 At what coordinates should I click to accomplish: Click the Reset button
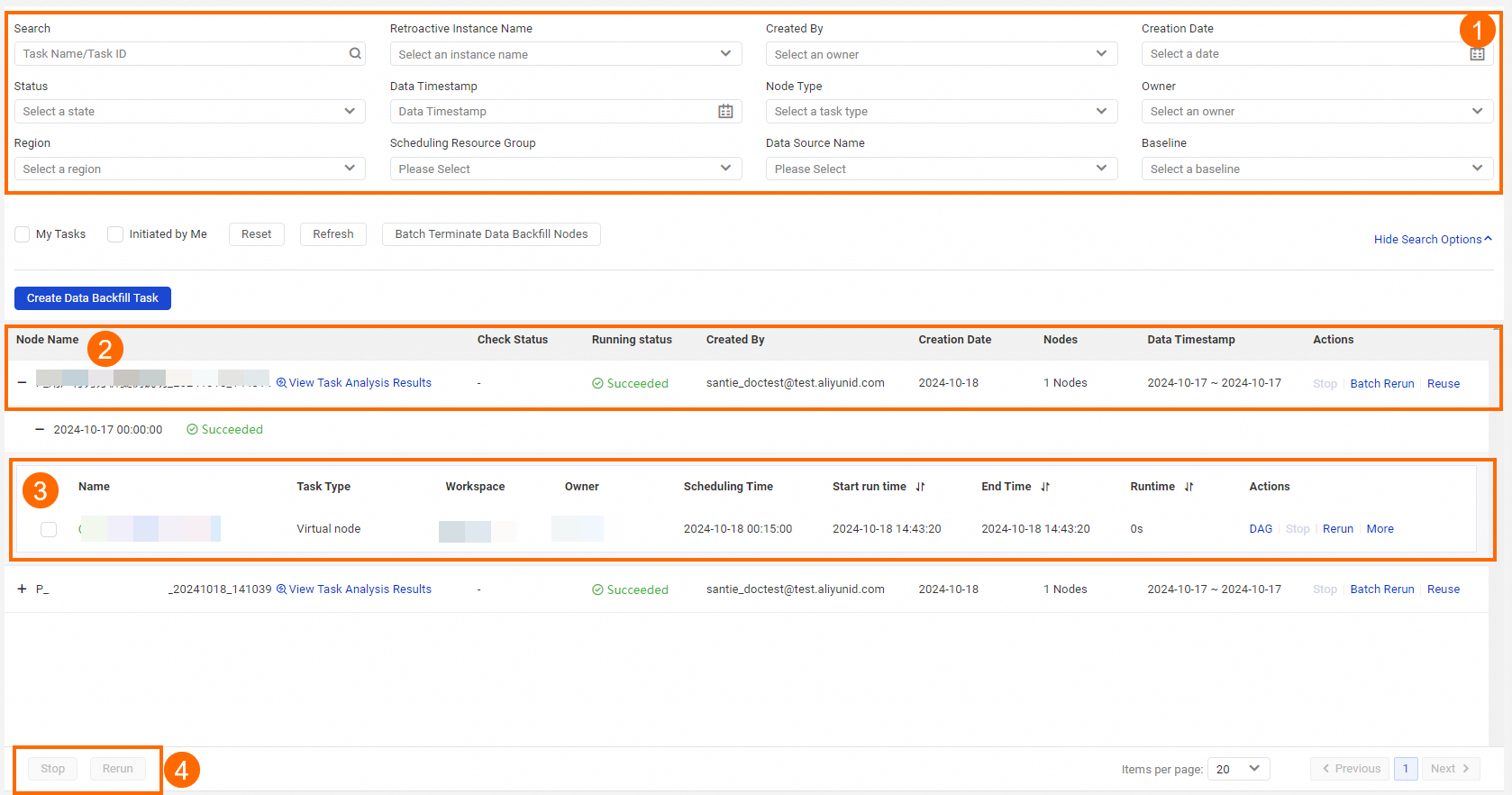[257, 234]
